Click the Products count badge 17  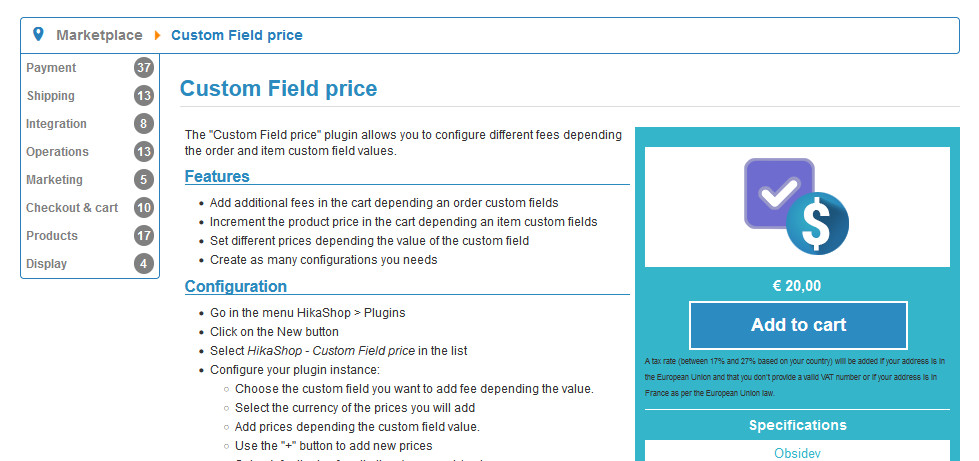(x=144, y=235)
